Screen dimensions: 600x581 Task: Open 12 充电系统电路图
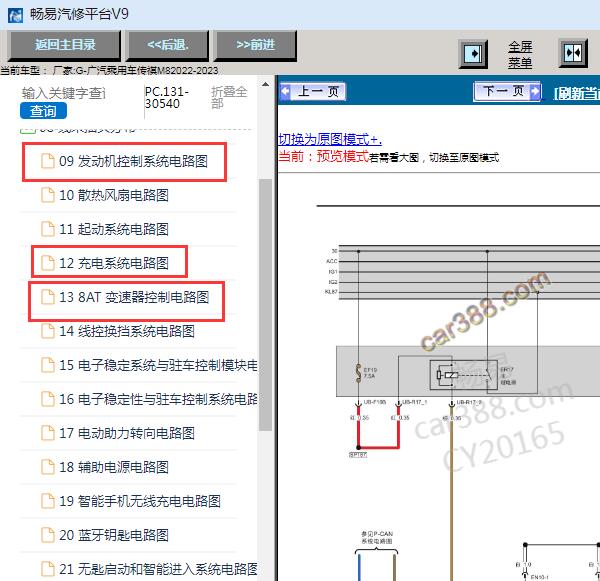pos(114,263)
